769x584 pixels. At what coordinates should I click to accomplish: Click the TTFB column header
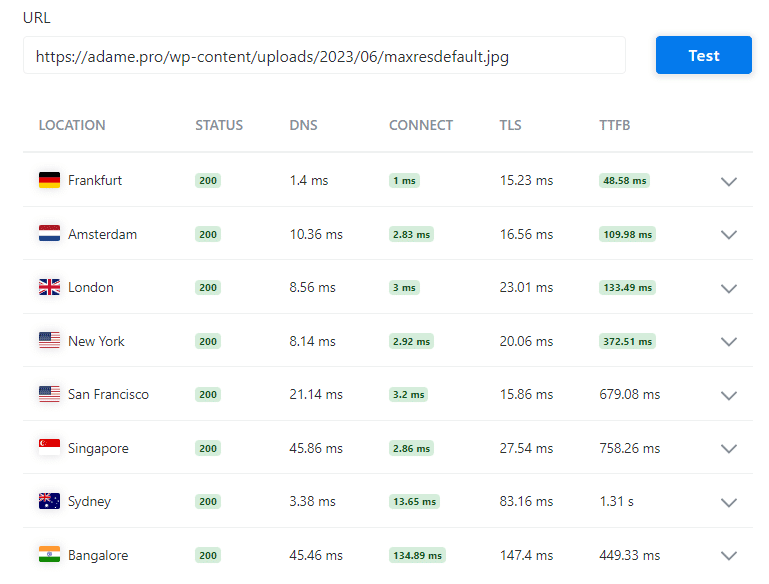click(x=614, y=125)
